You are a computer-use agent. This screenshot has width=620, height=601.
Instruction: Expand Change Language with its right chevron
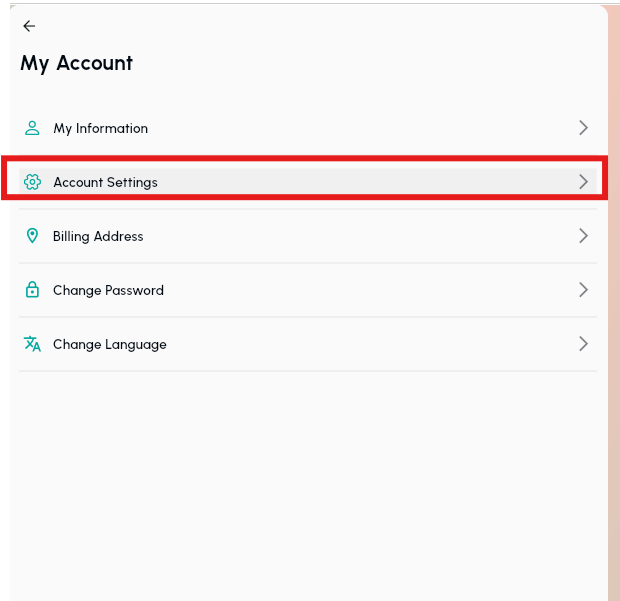(584, 344)
